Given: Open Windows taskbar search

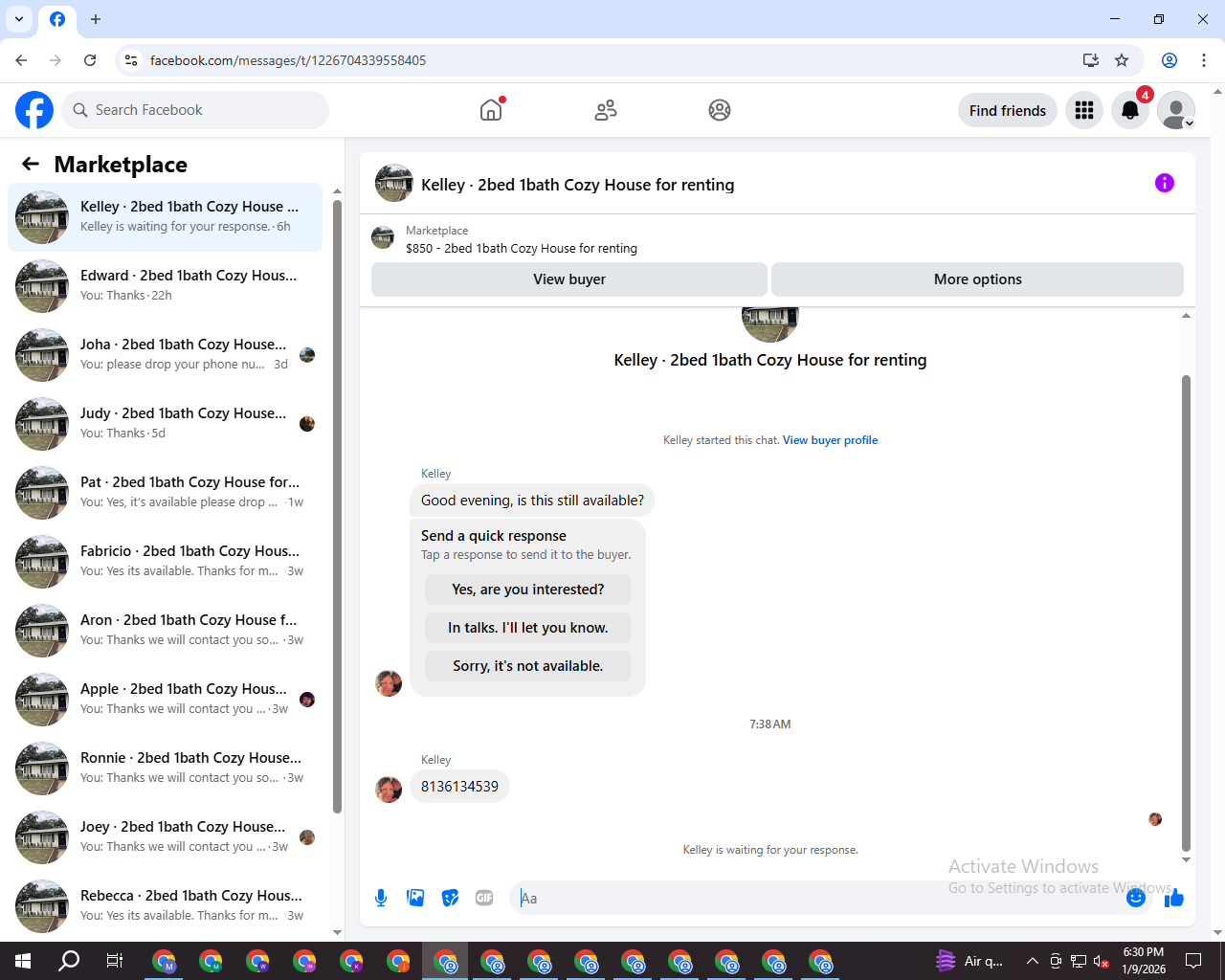Looking at the screenshot, I should click(69, 961).
